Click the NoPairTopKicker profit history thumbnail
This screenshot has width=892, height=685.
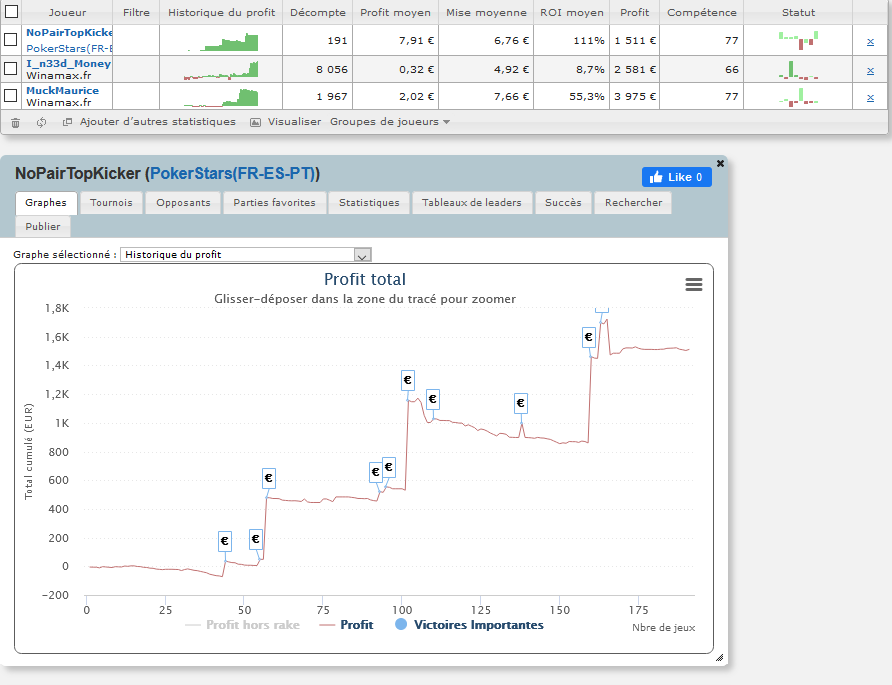222,42
